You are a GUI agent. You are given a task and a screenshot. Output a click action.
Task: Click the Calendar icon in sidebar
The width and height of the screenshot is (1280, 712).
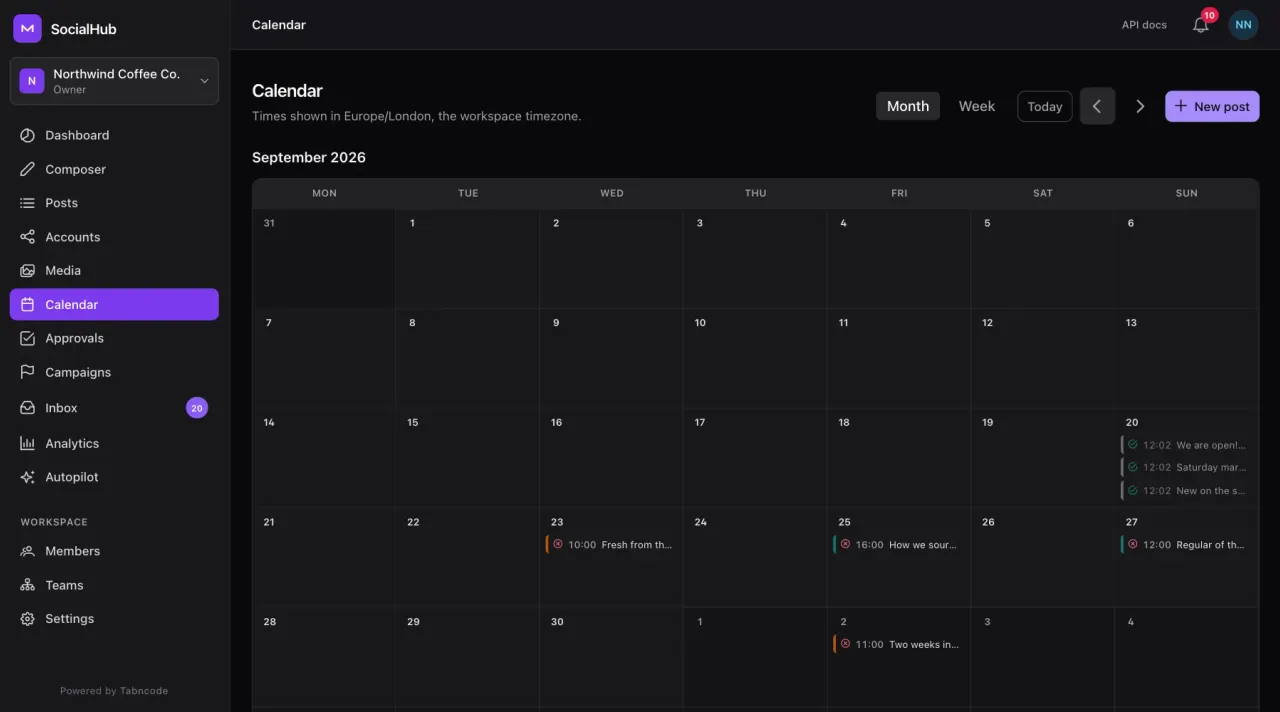pyautogui.click(x=27, y=305)
